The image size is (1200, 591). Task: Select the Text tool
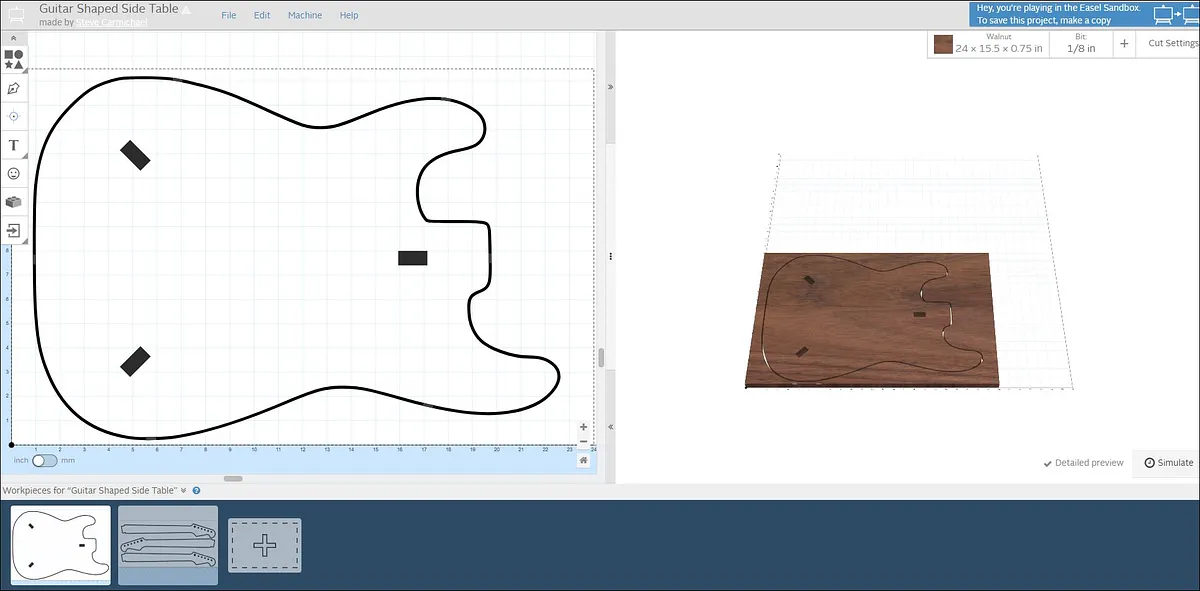pyautogui.click(x=14, y=145)
